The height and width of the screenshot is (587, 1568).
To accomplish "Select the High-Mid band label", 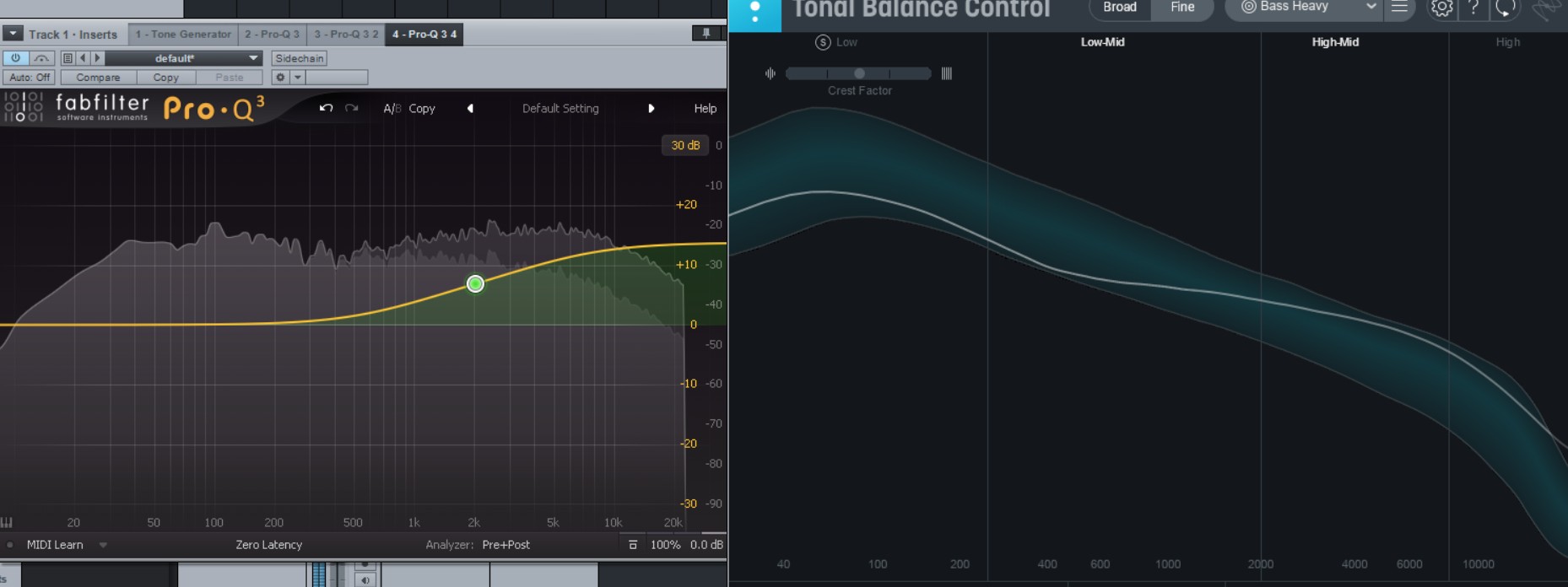I will 1335,42.
